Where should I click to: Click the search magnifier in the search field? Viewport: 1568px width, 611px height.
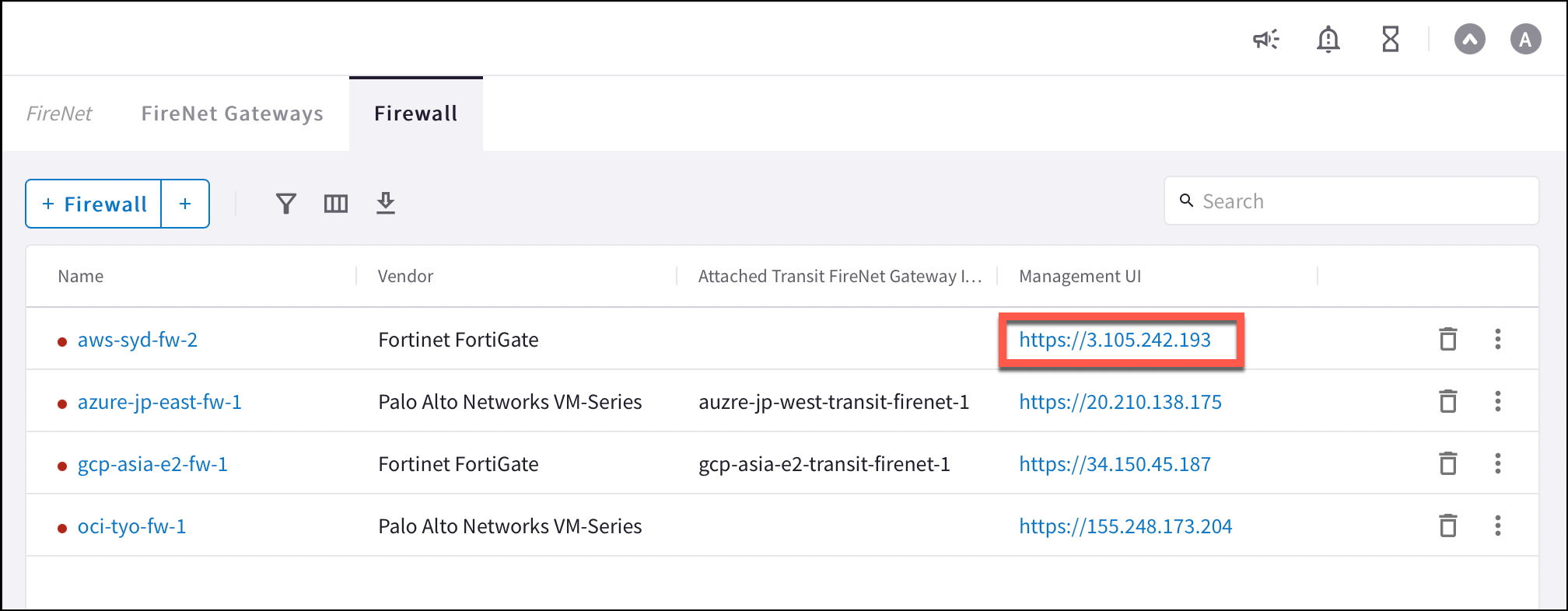pos(1185,201)
